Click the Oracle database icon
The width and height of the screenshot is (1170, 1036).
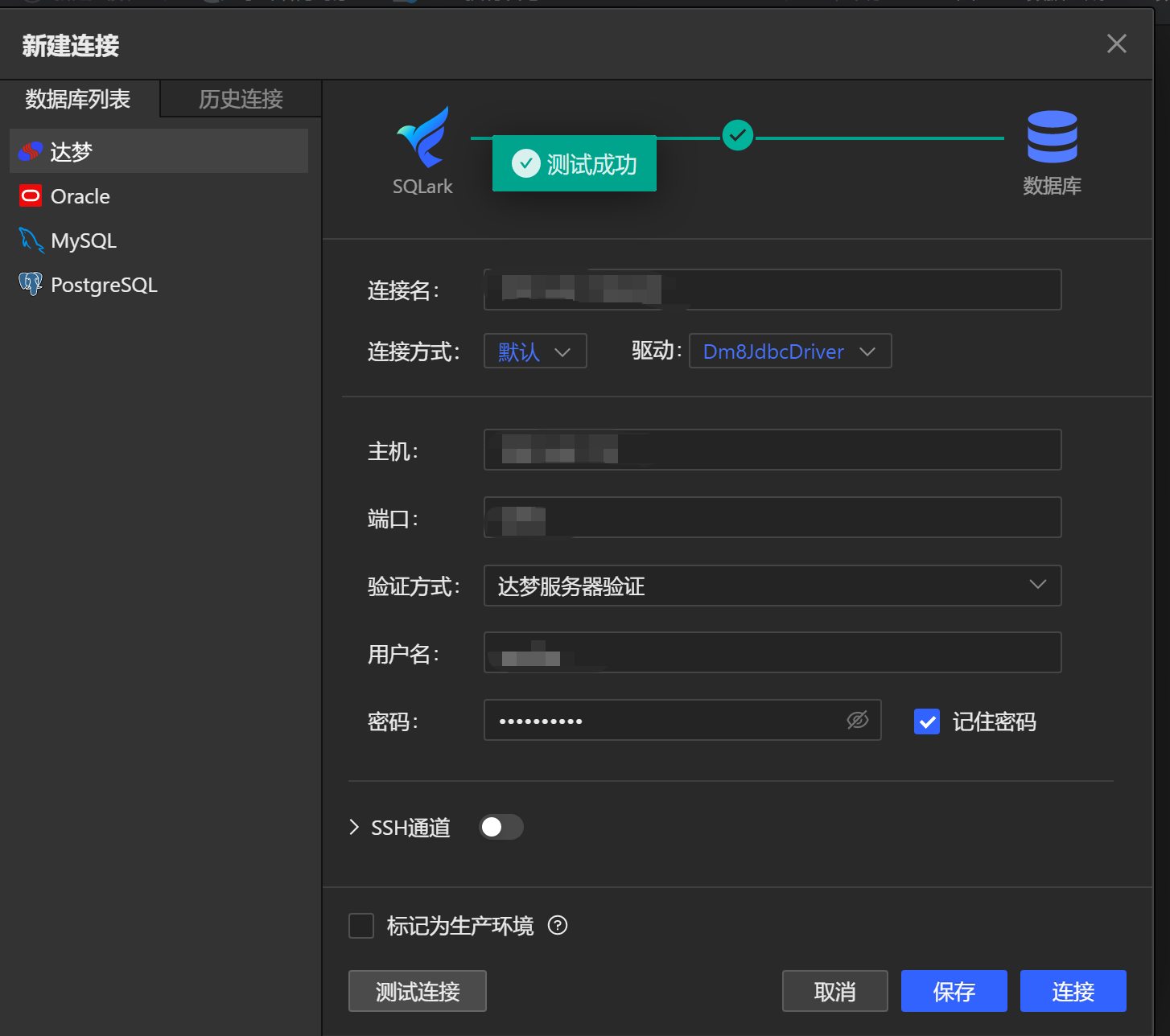coord(30,195)
